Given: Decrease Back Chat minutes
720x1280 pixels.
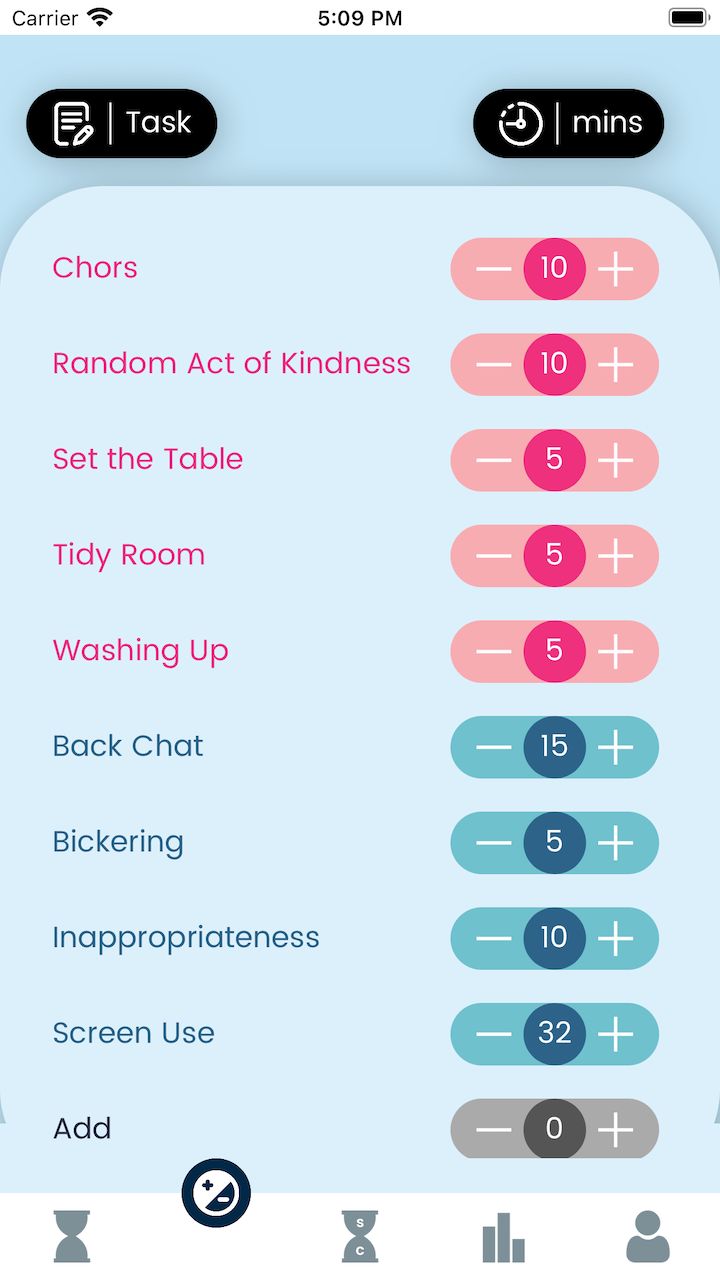Looking at the screenshot, I should [493, 747].
